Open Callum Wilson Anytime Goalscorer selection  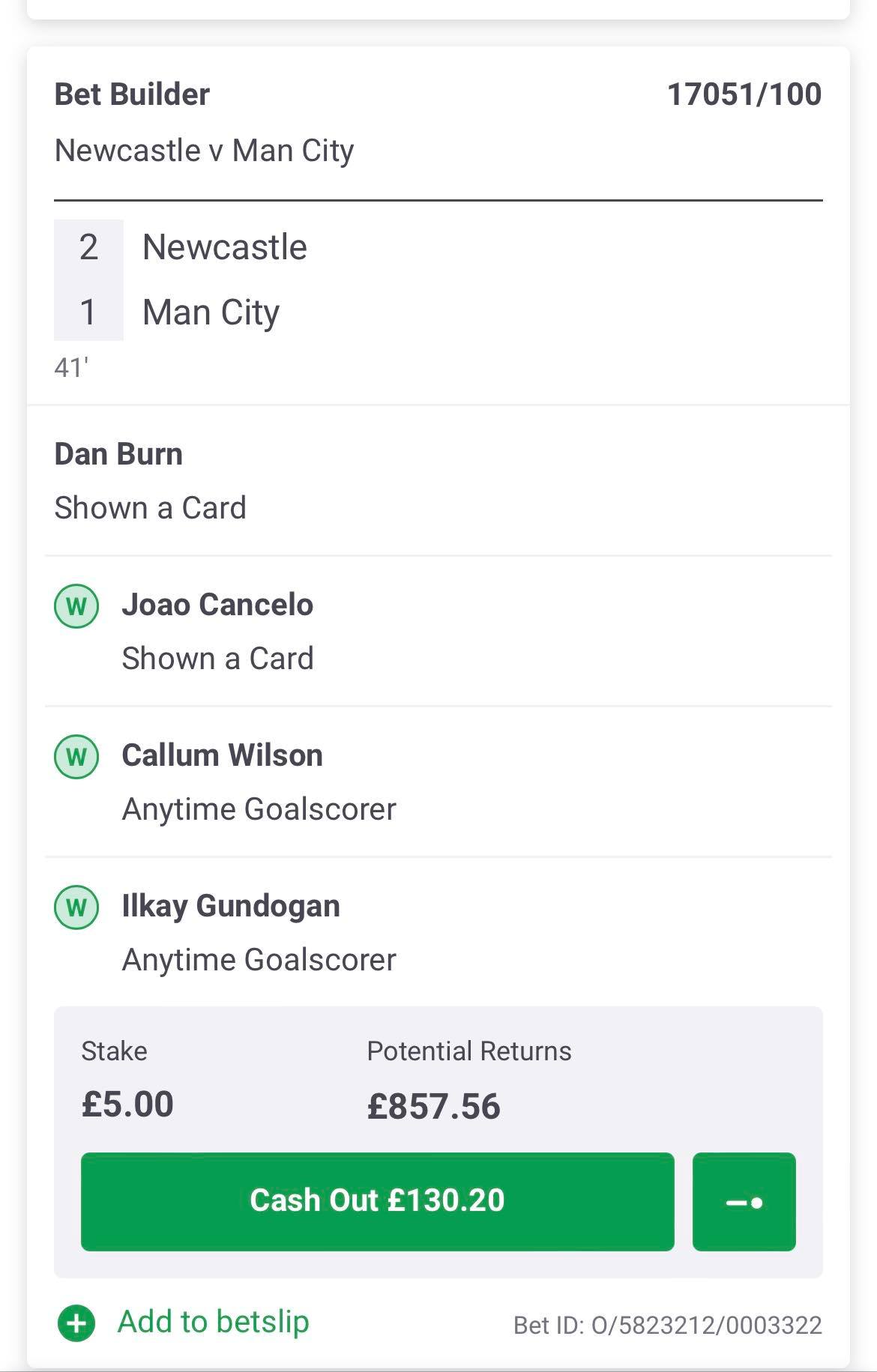coord(438,782)
